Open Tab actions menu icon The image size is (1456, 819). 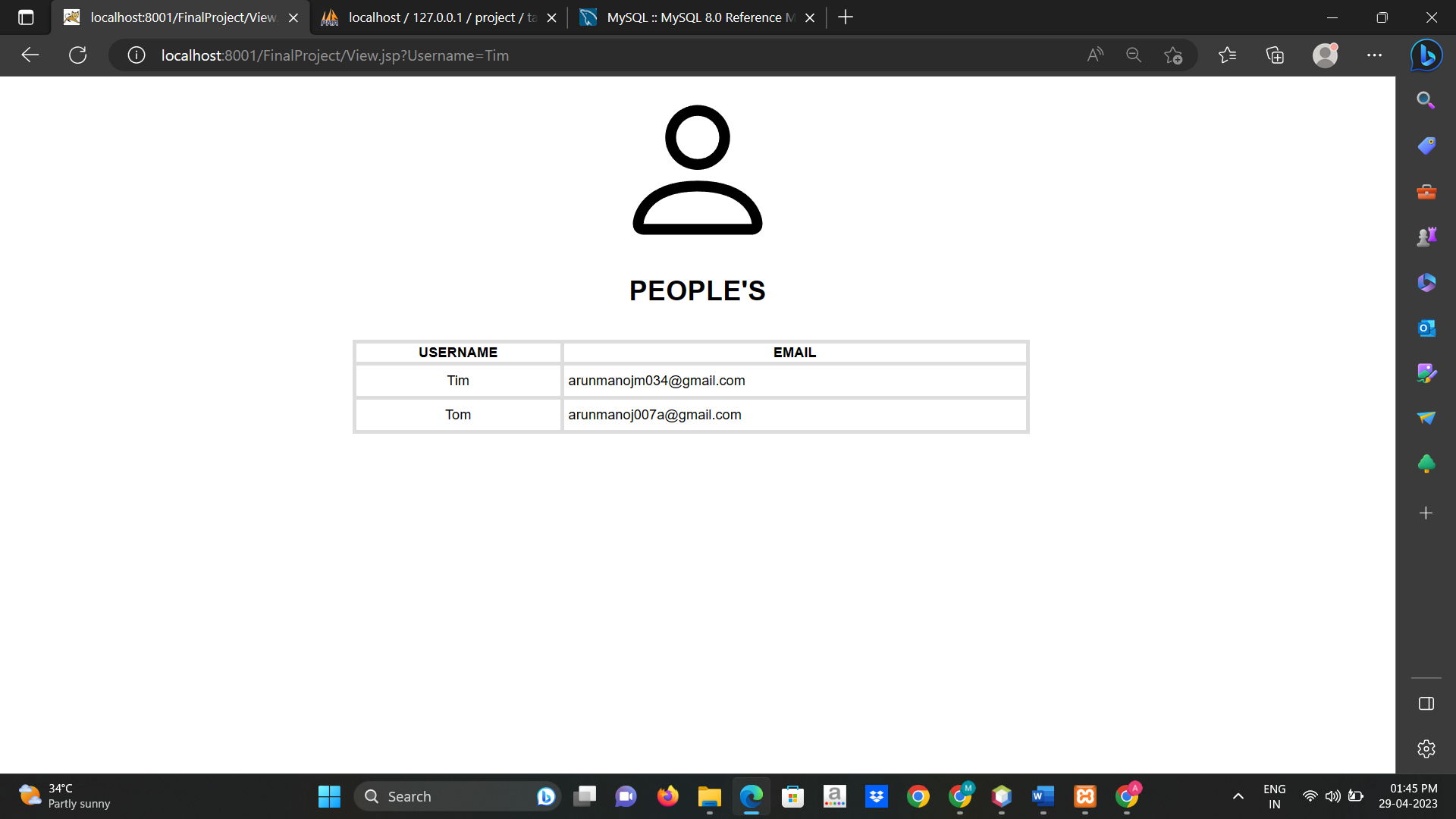tap(26, 17)
